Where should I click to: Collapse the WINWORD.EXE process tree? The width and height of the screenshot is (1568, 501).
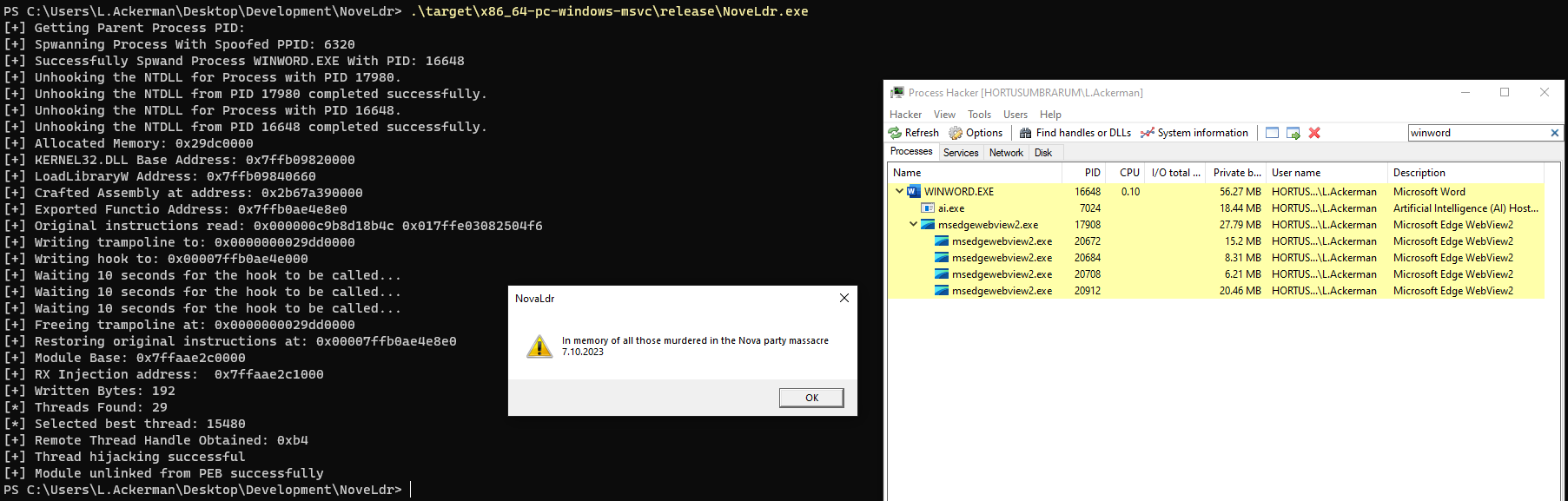899,191
